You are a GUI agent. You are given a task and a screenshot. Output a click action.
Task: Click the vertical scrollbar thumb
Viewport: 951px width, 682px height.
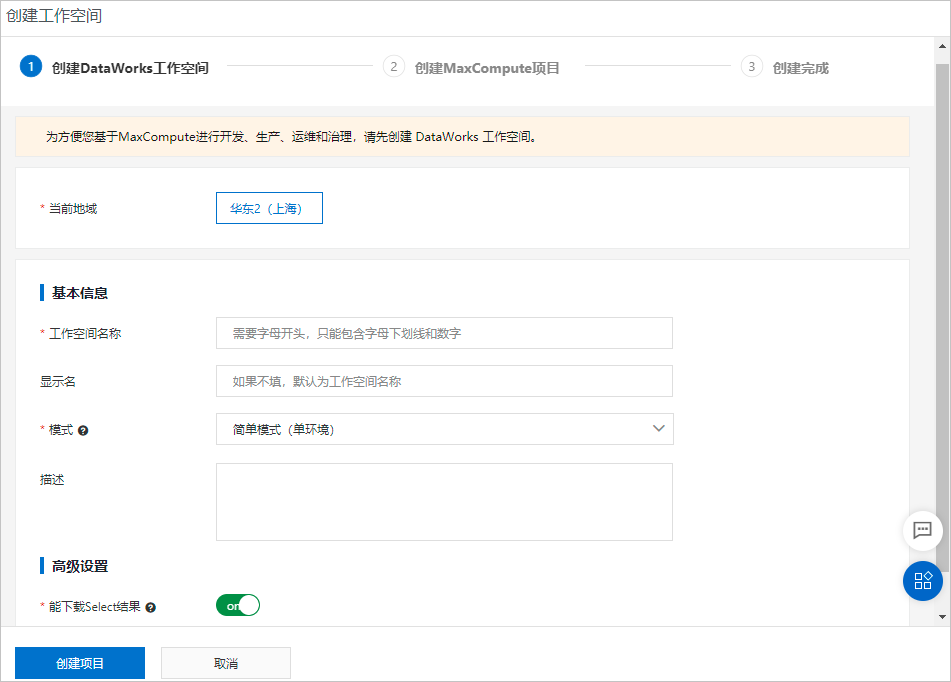pos(942,316)
